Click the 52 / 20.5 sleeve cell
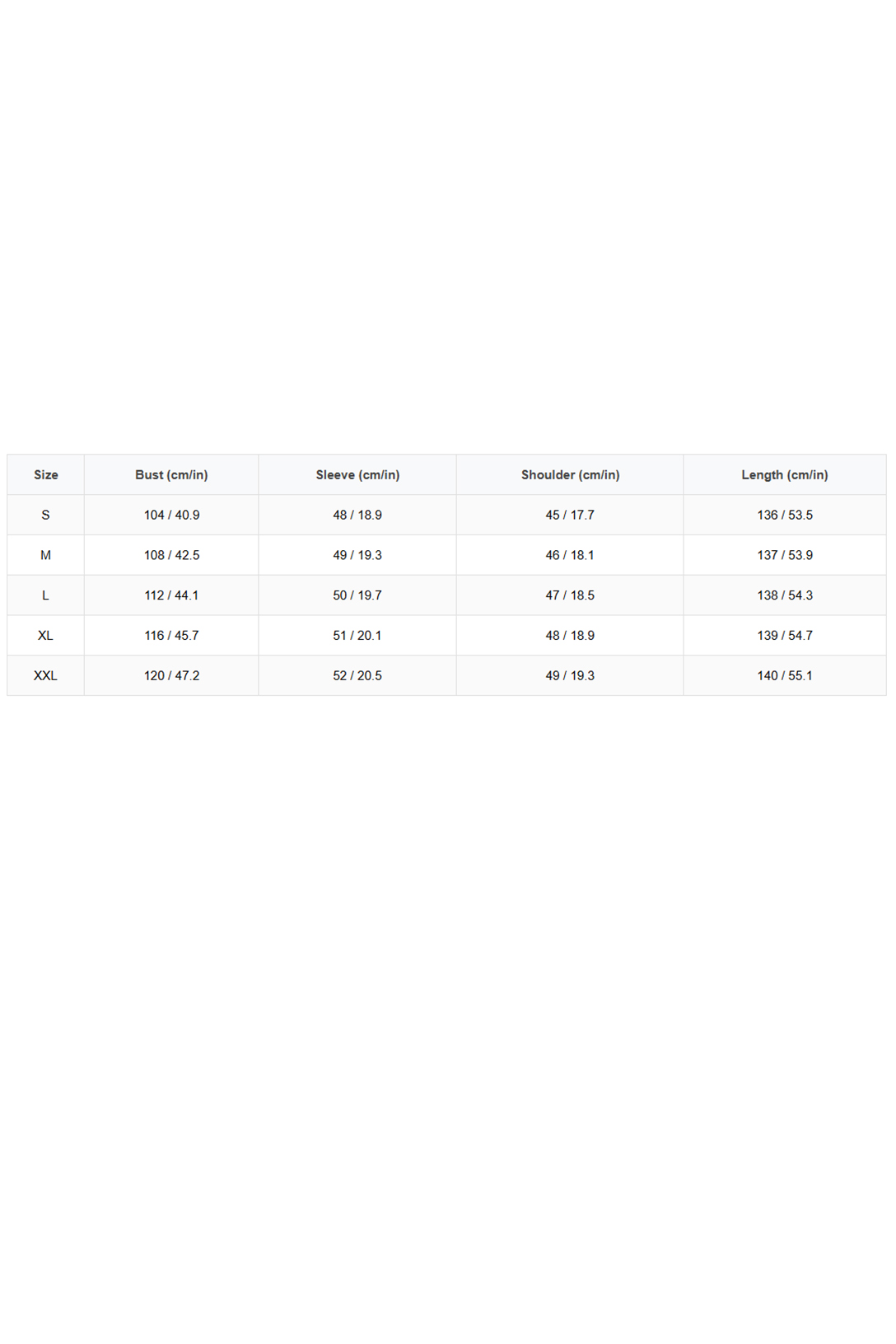The width and height of the screenshot is (896, 1344). 357,675
